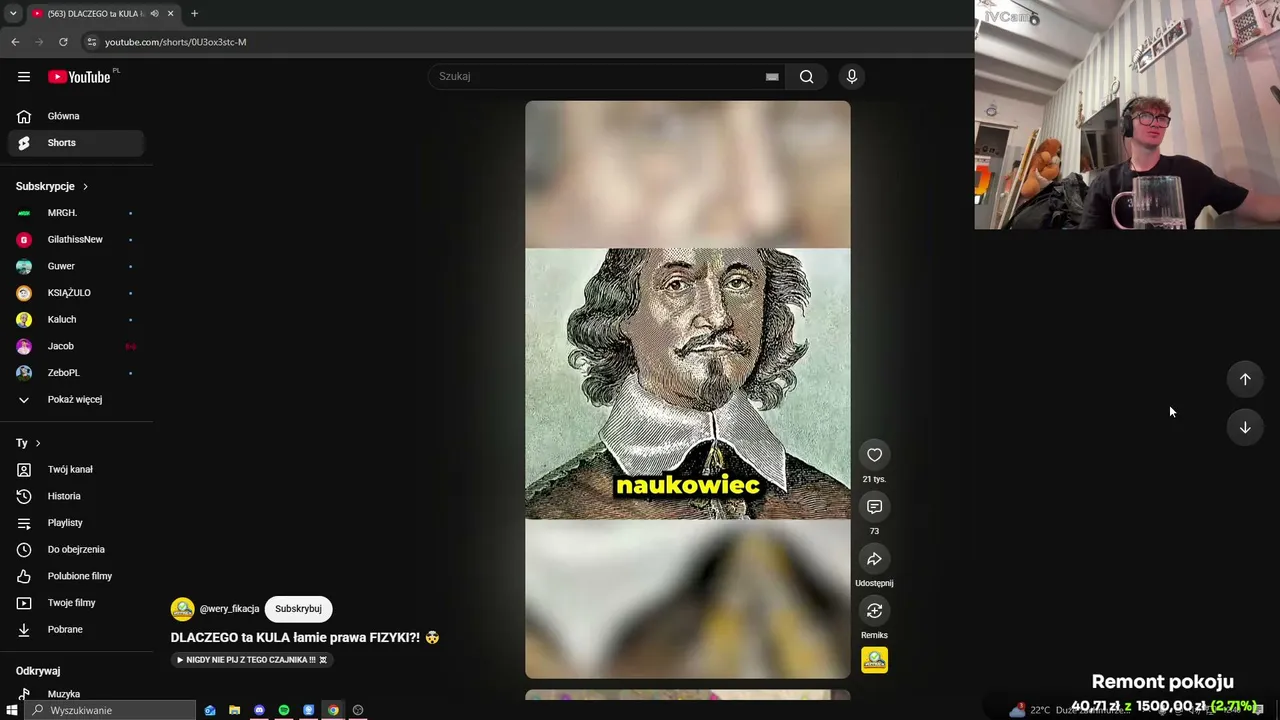Viewport: 1280px width, 720px height.
Task: Reload the current page
Action: coord(63,42)
